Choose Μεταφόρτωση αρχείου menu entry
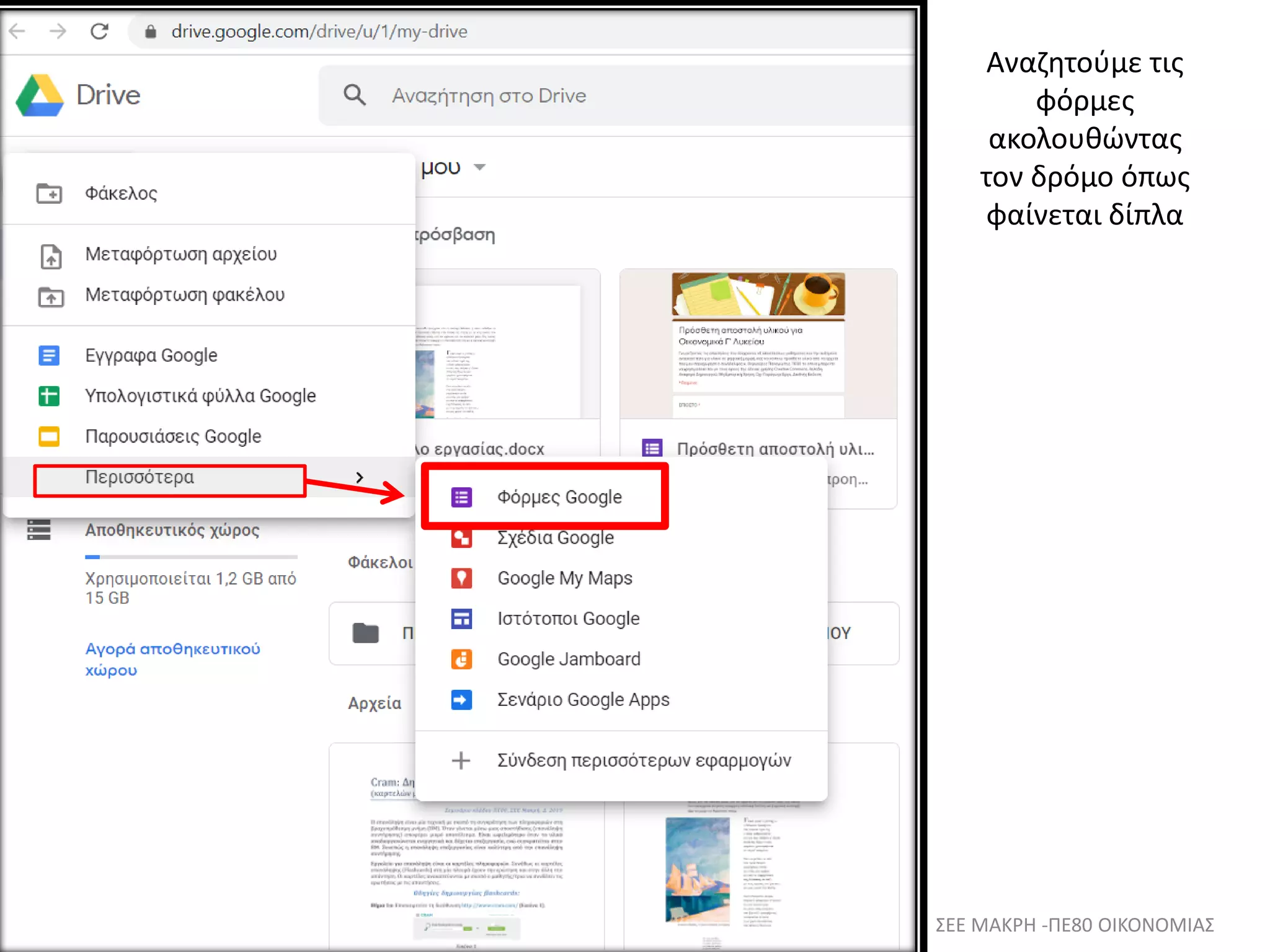Image resolution: width=1270 pixels, height=952 pixels. (x=180, y=254)
